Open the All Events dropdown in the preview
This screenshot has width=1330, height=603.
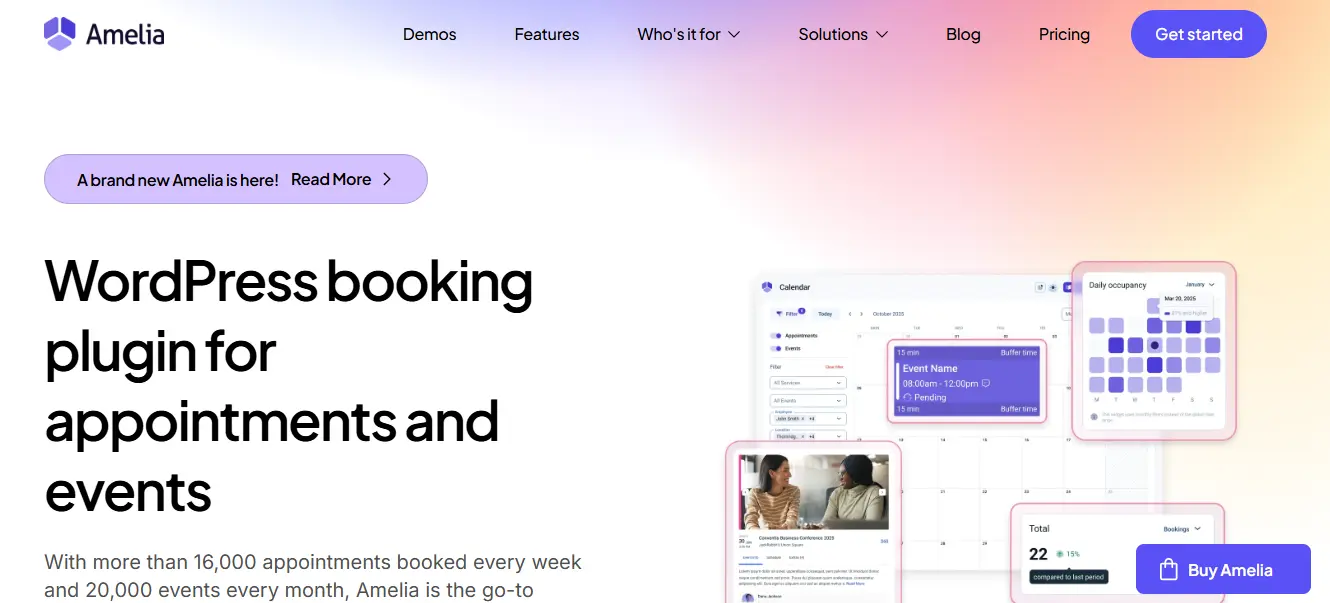[808, 401]
